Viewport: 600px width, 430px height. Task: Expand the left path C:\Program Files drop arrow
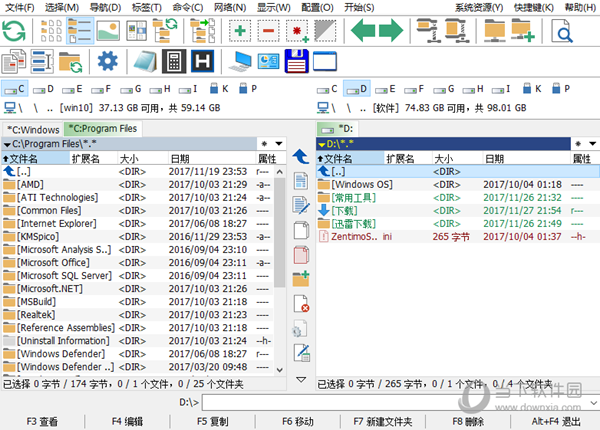(7, 145)
